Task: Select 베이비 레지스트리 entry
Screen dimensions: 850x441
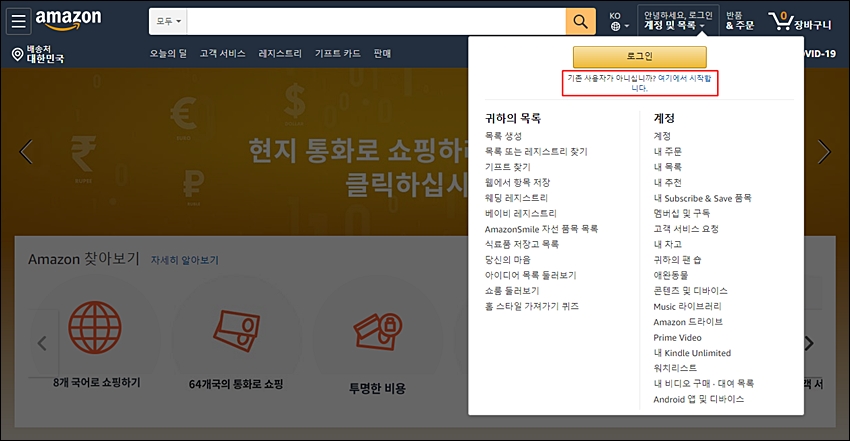Action: pos(520,213)
